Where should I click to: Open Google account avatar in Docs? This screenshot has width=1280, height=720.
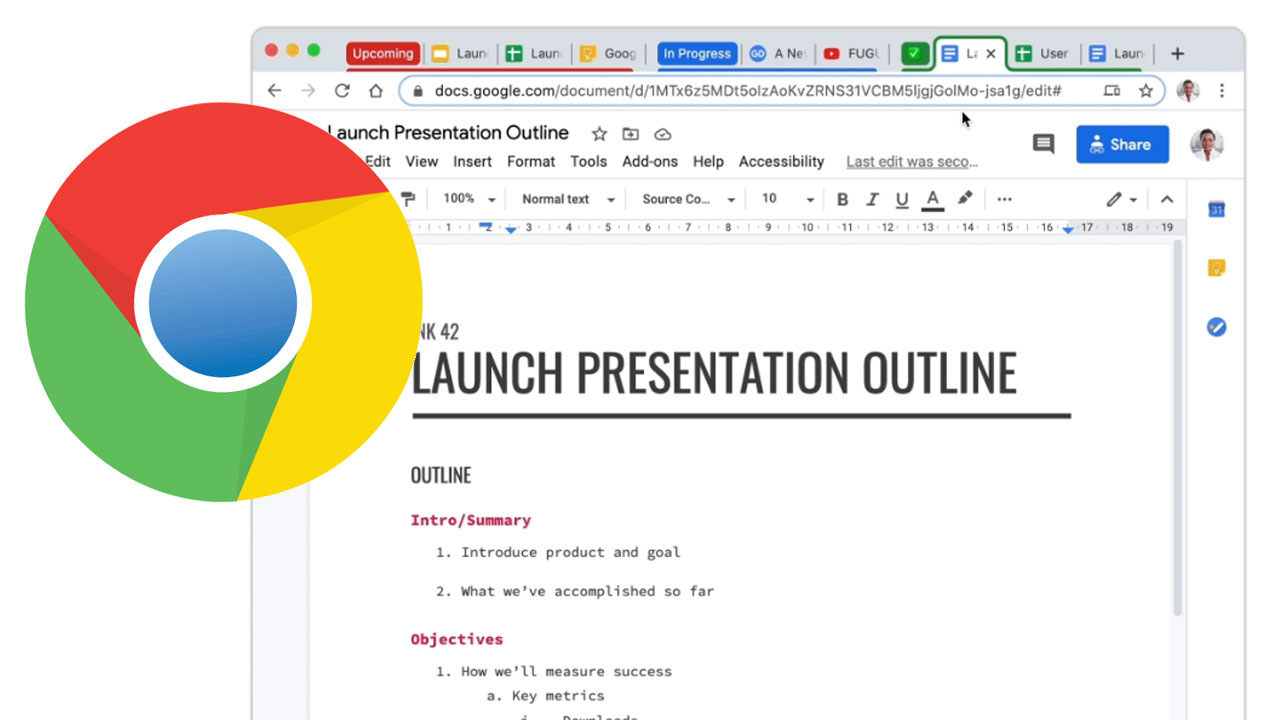tap(1207, 144)
